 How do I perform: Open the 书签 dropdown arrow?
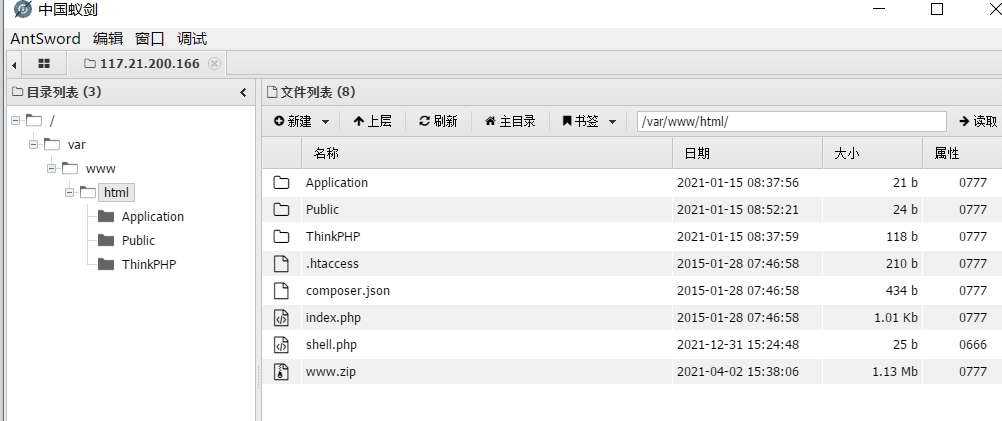pos(612,121)
